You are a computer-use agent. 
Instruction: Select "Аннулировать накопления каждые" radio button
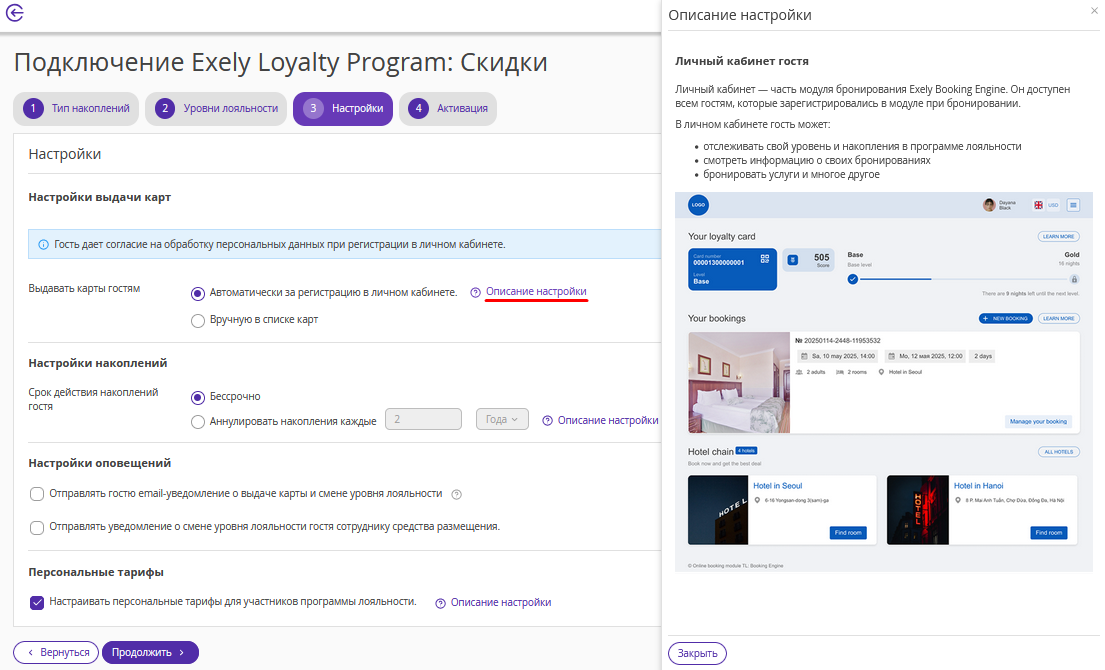(198, 422)
